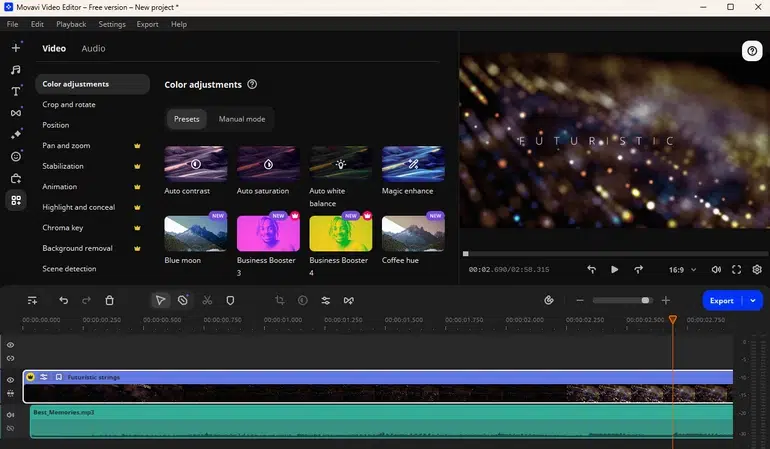Image resolution: width=770 pixels, height=449 pixels.
Task: Switch to Manual mode tab
Action: coord(242,119)
